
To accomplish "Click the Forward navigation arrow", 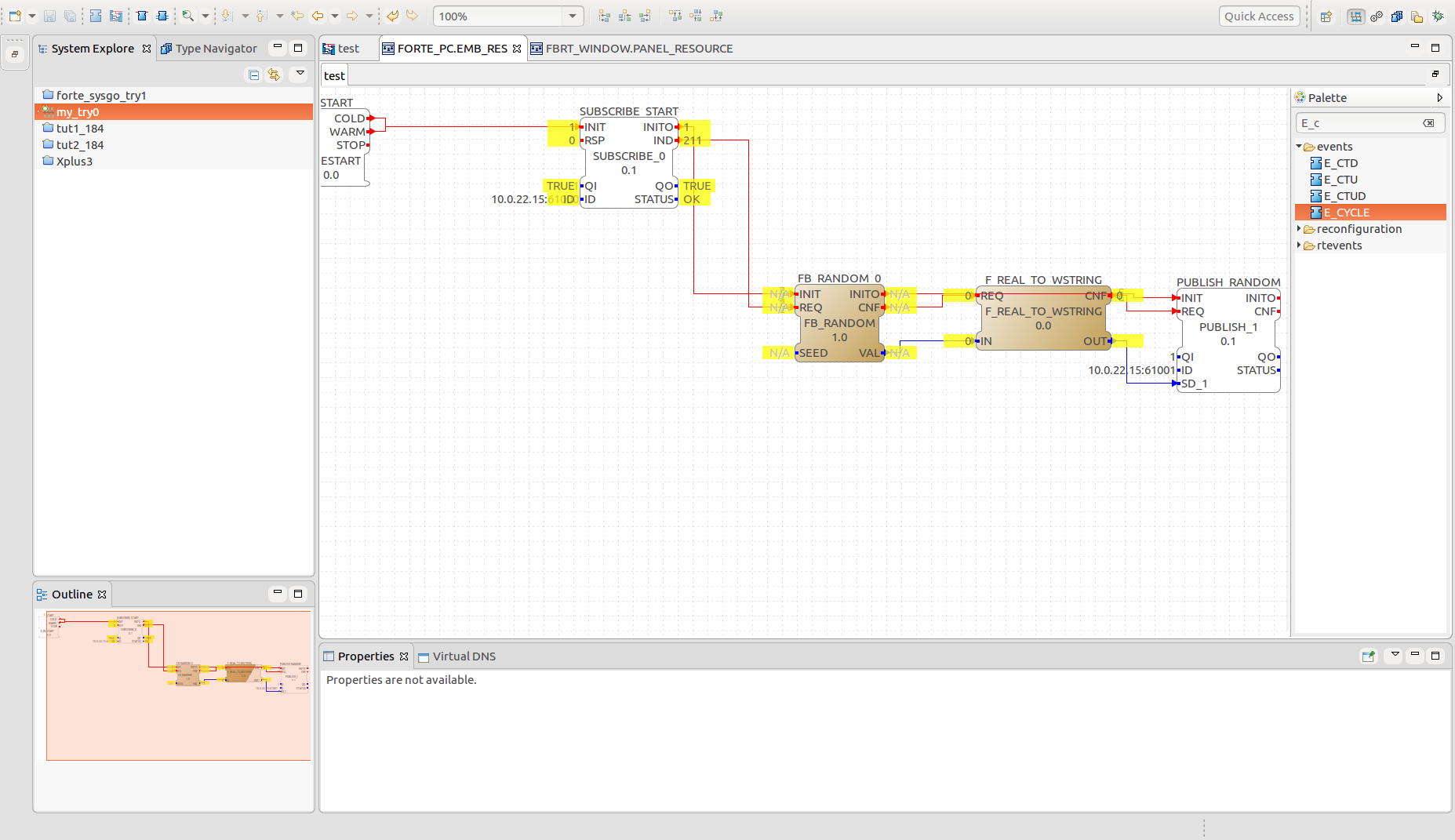I will 352,16.
